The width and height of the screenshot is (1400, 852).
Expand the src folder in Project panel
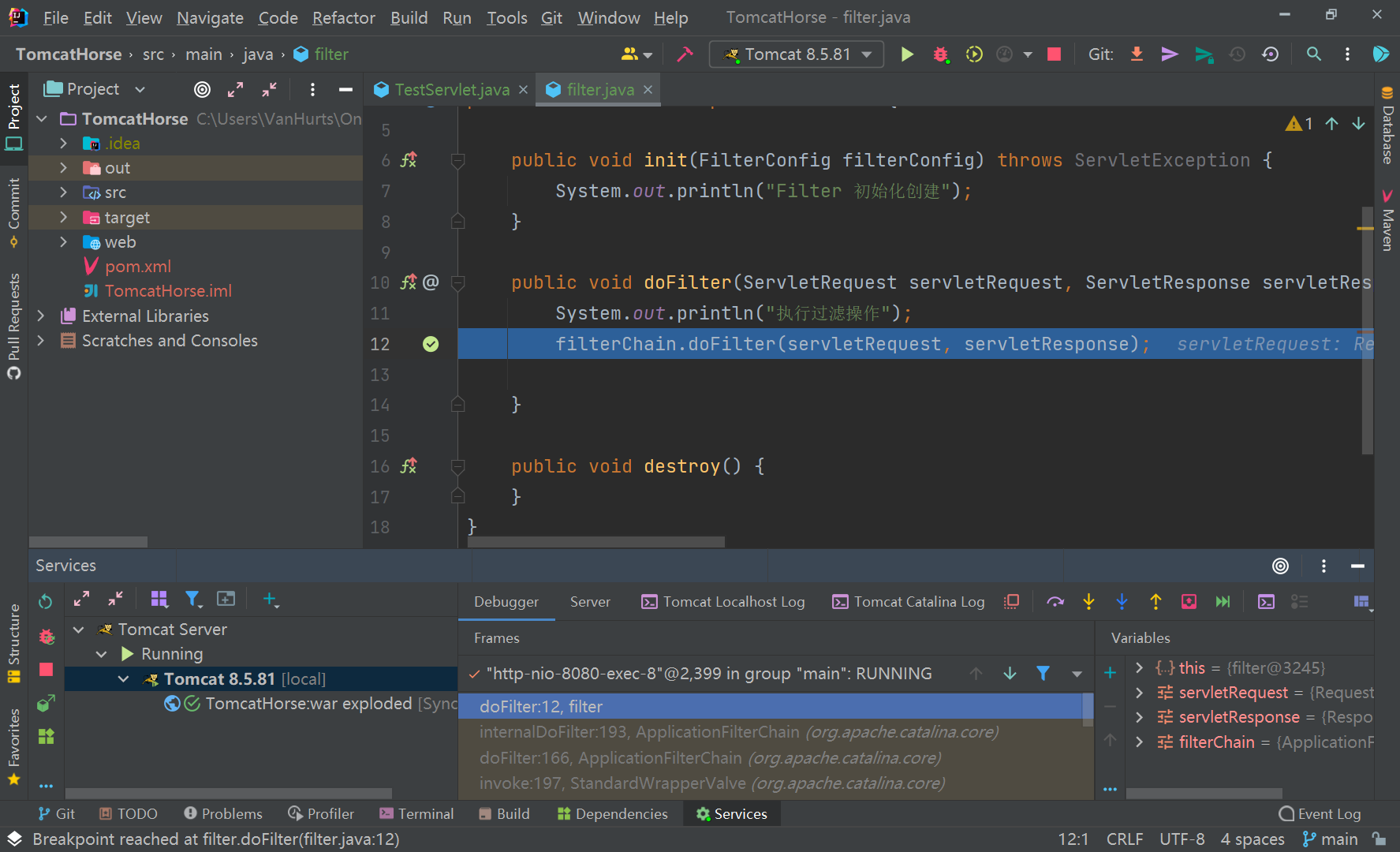[63, 192]
